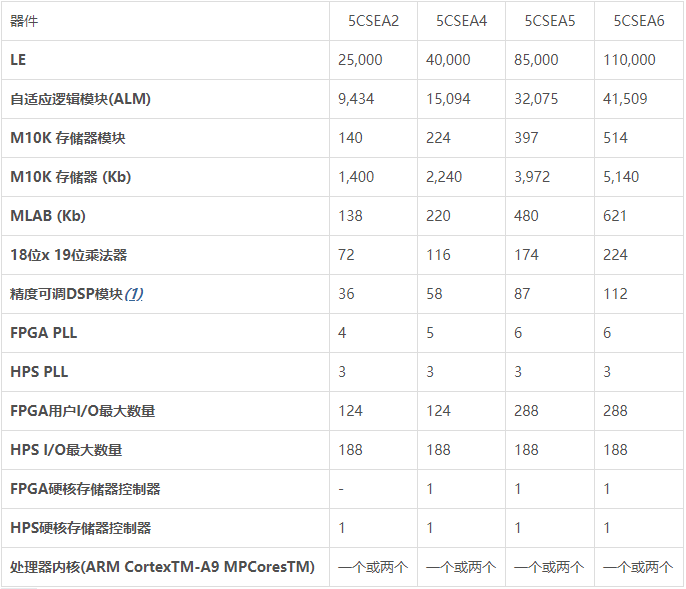Screen dimensions: 686x589
Task: Click the ALM value 9,434
Action: point(356,99)
